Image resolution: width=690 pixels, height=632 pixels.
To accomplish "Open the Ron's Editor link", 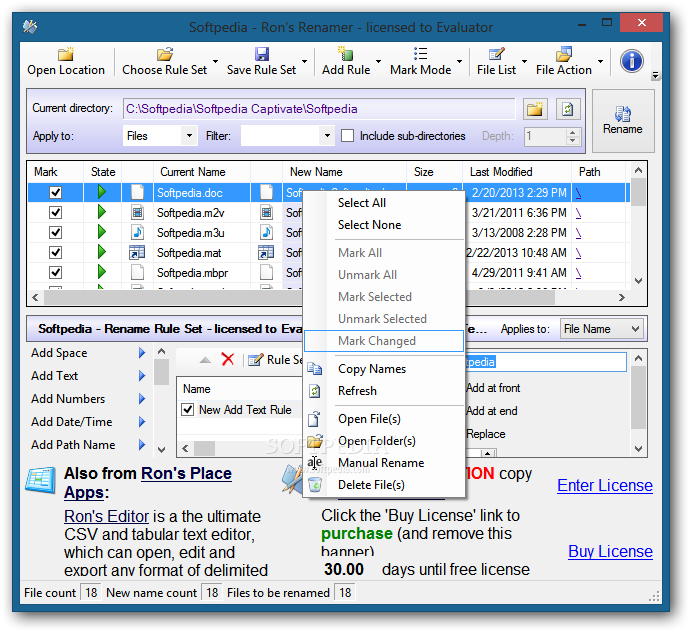I will (106, 516).
